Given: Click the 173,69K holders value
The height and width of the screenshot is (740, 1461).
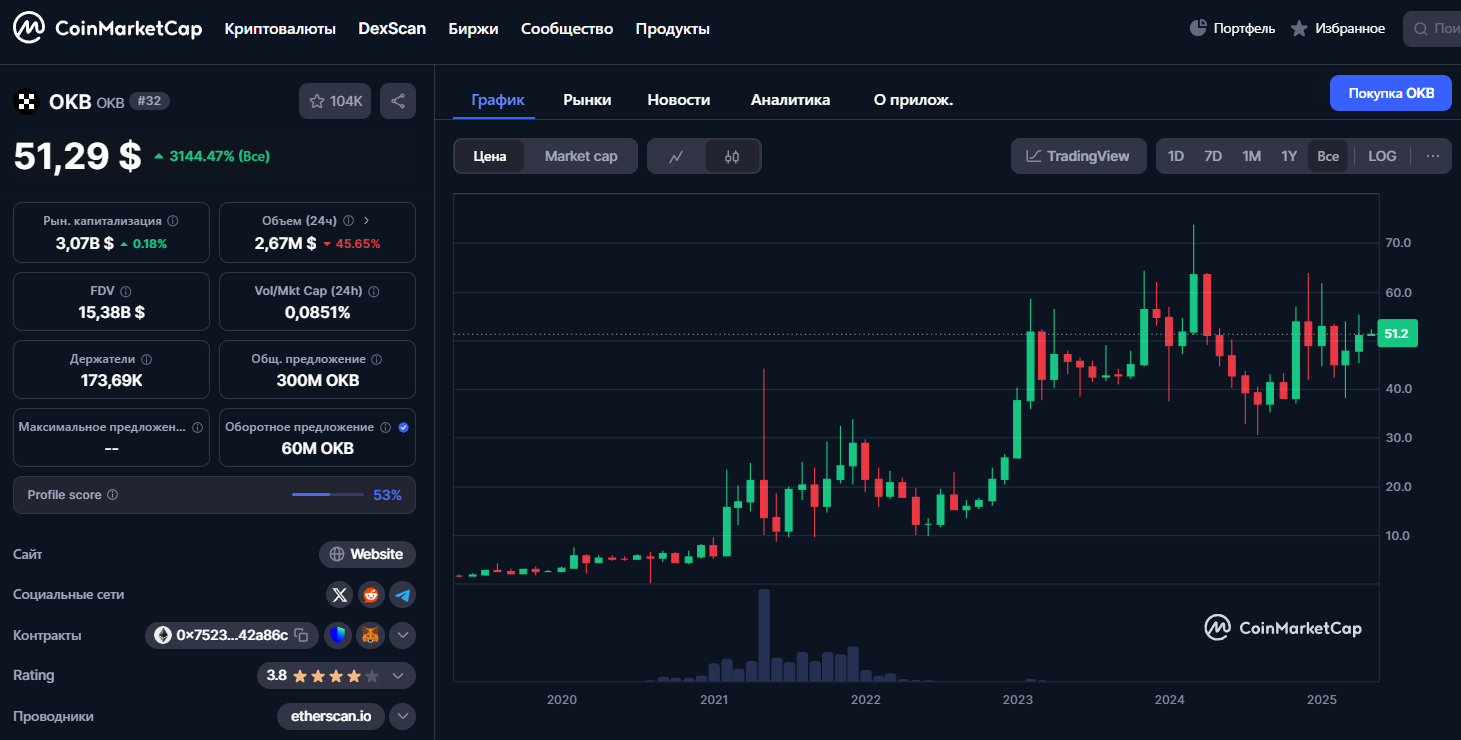Looking at the screenshot, I should click(111, 380).
